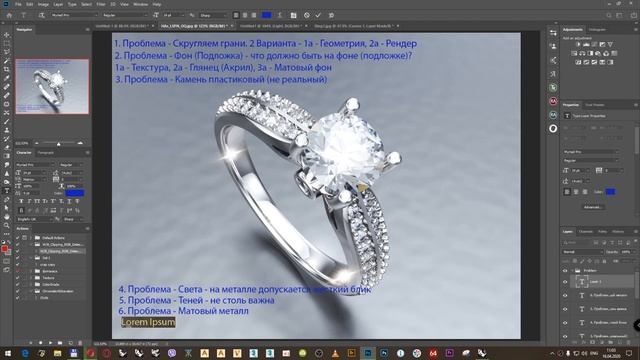
Task: Click the red foreground color swatch
Action: tap(4, 249)
